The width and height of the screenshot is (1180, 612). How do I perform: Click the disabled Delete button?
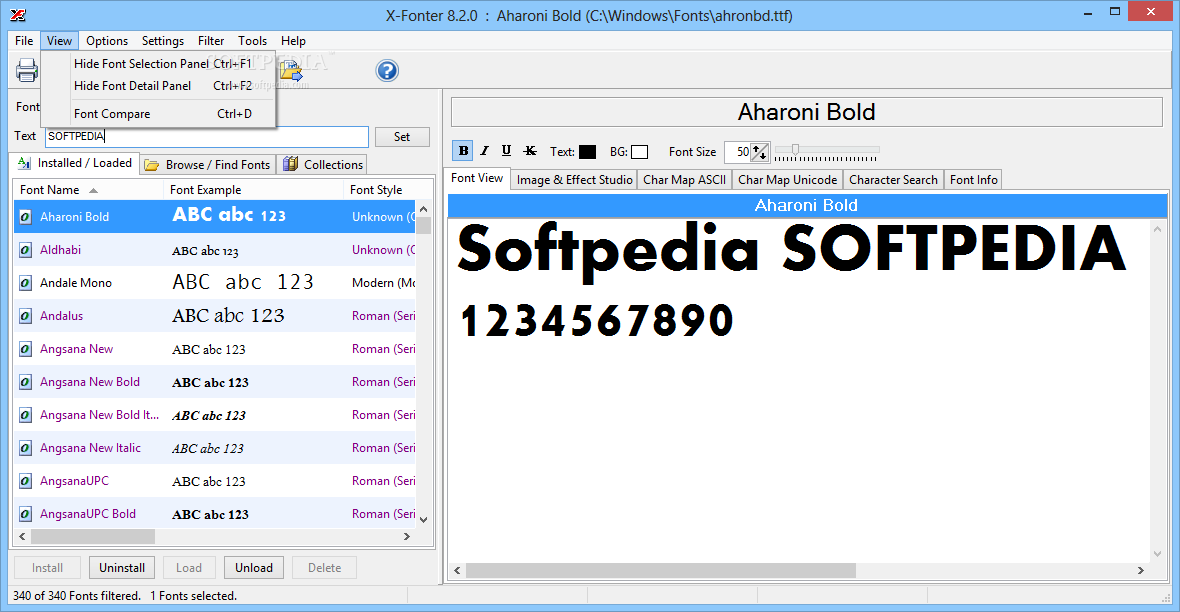tap(324, 568)
